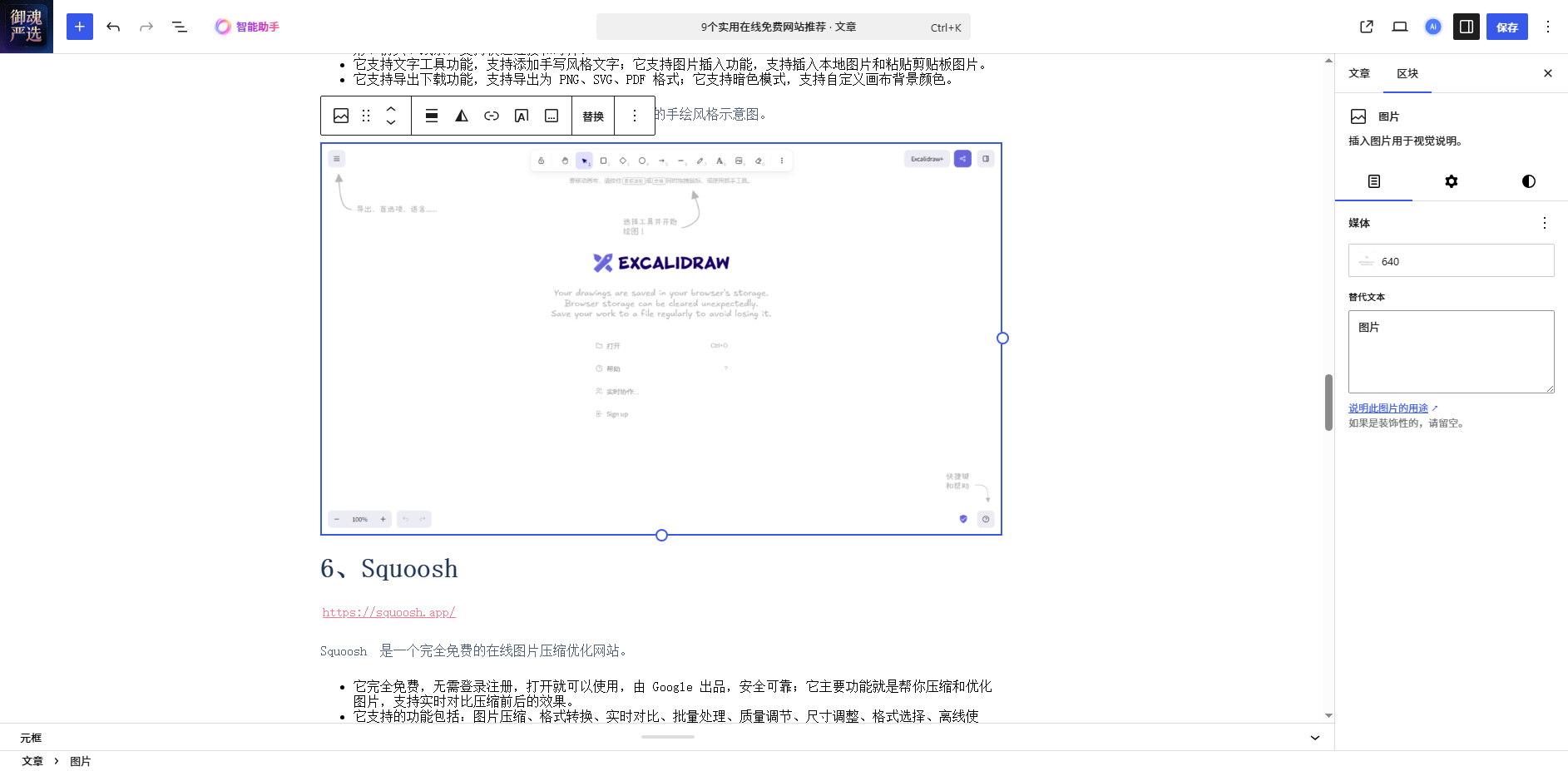The width and height of the screenshot is (1568, 771).
Task: Open the block inserter plus button
Action: (80, 27)
